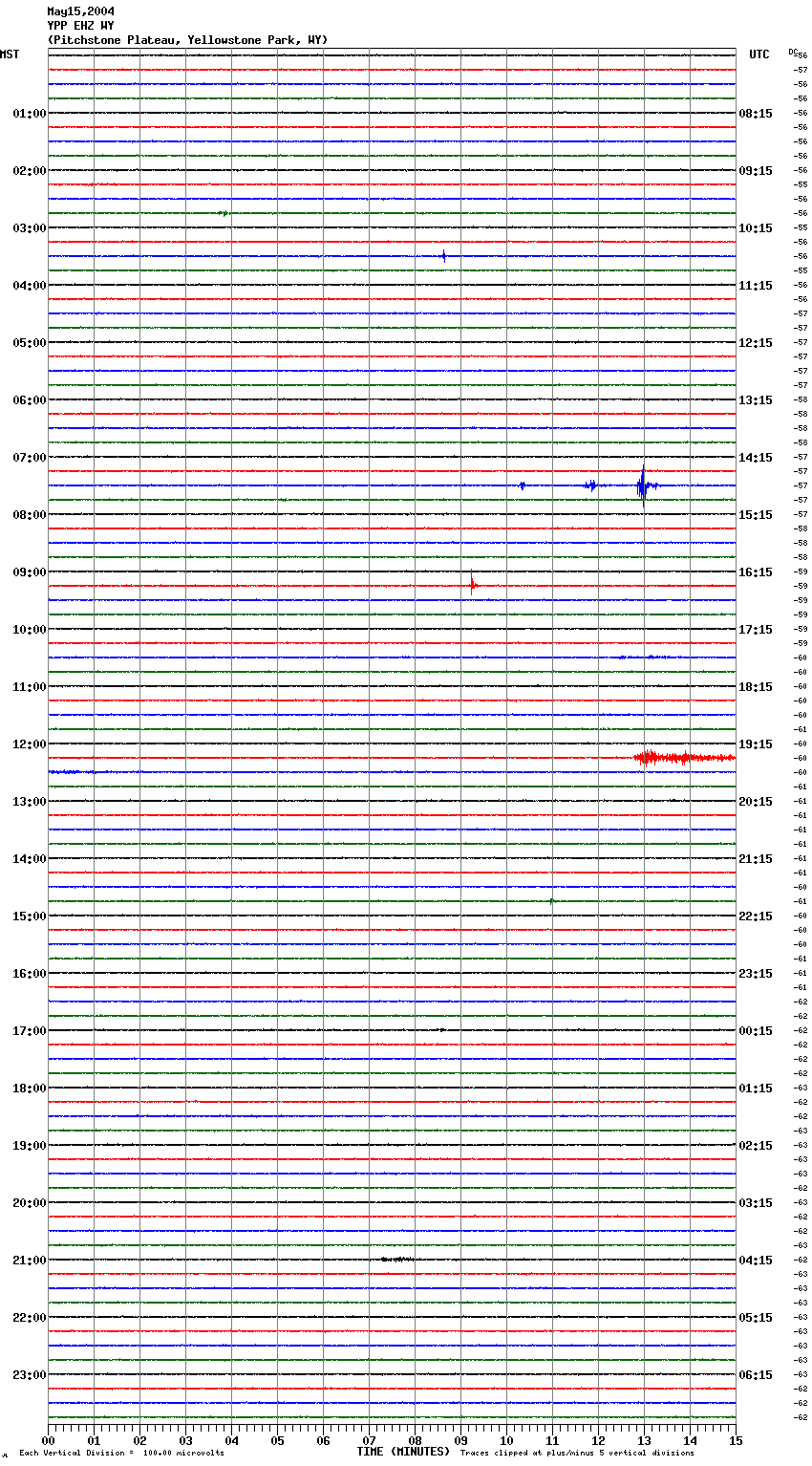Select the station code YPP EHZ WY
812x1466 pixels.
tap(81, 26)
